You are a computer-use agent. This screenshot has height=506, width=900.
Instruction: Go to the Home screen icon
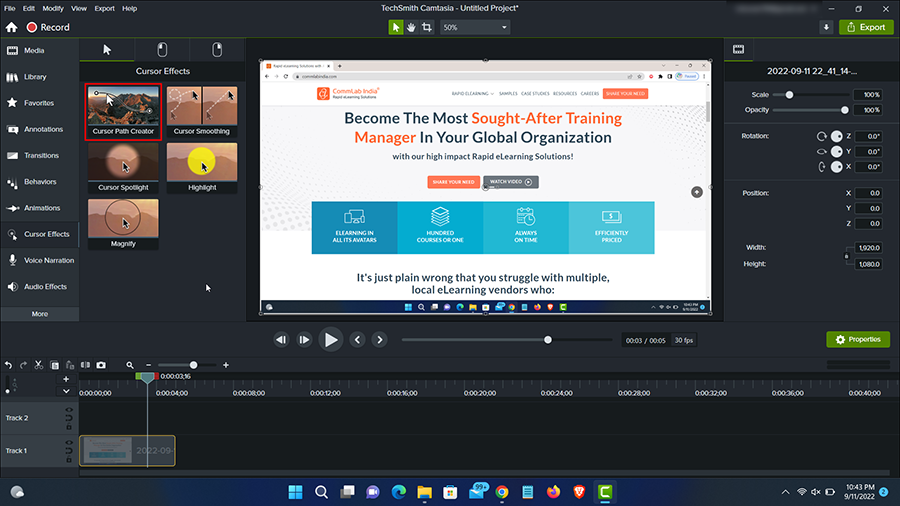pyautogui.click(x=11, y=27)
